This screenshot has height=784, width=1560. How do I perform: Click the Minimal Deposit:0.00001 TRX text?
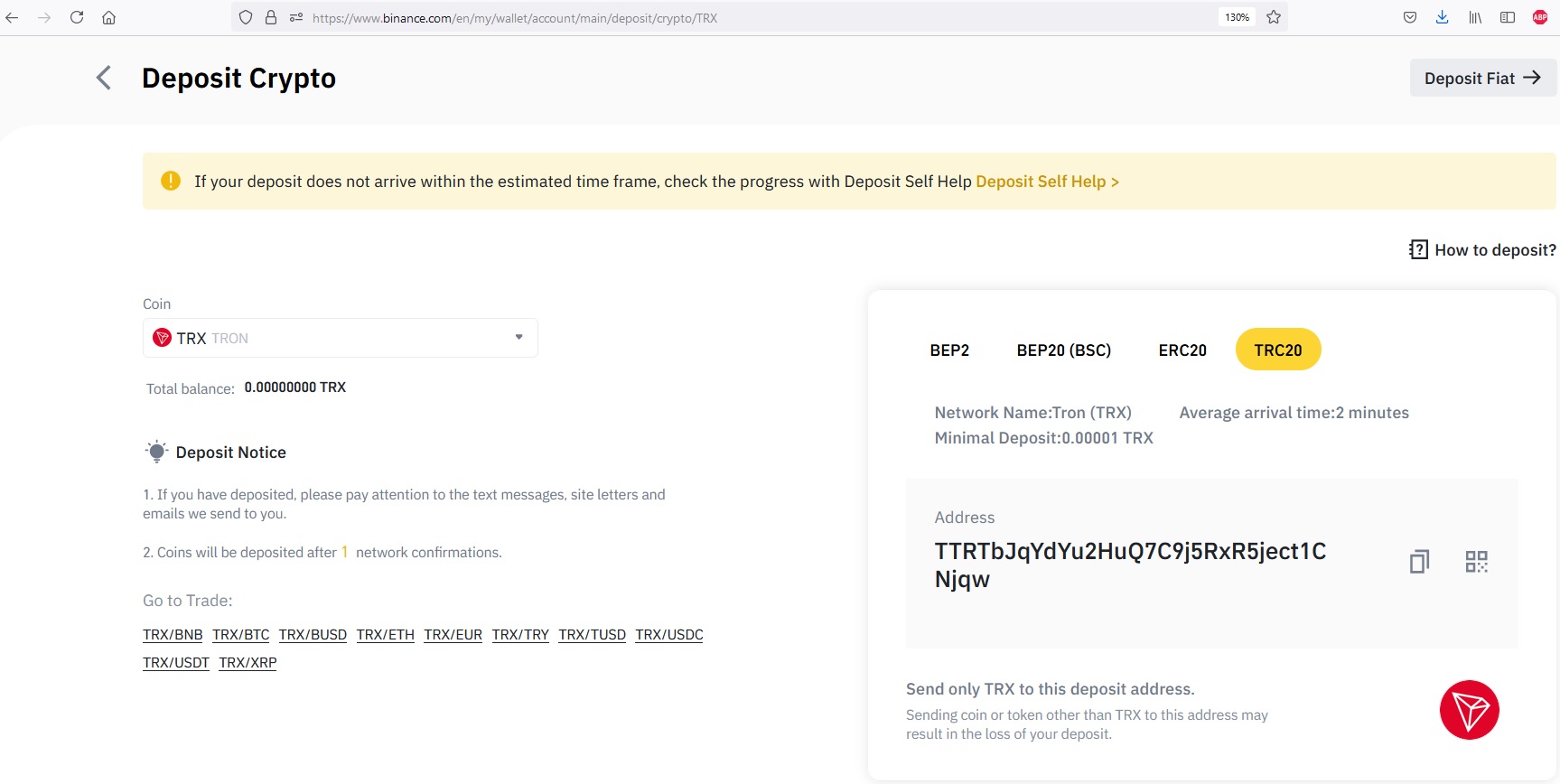click(1043, 438)
